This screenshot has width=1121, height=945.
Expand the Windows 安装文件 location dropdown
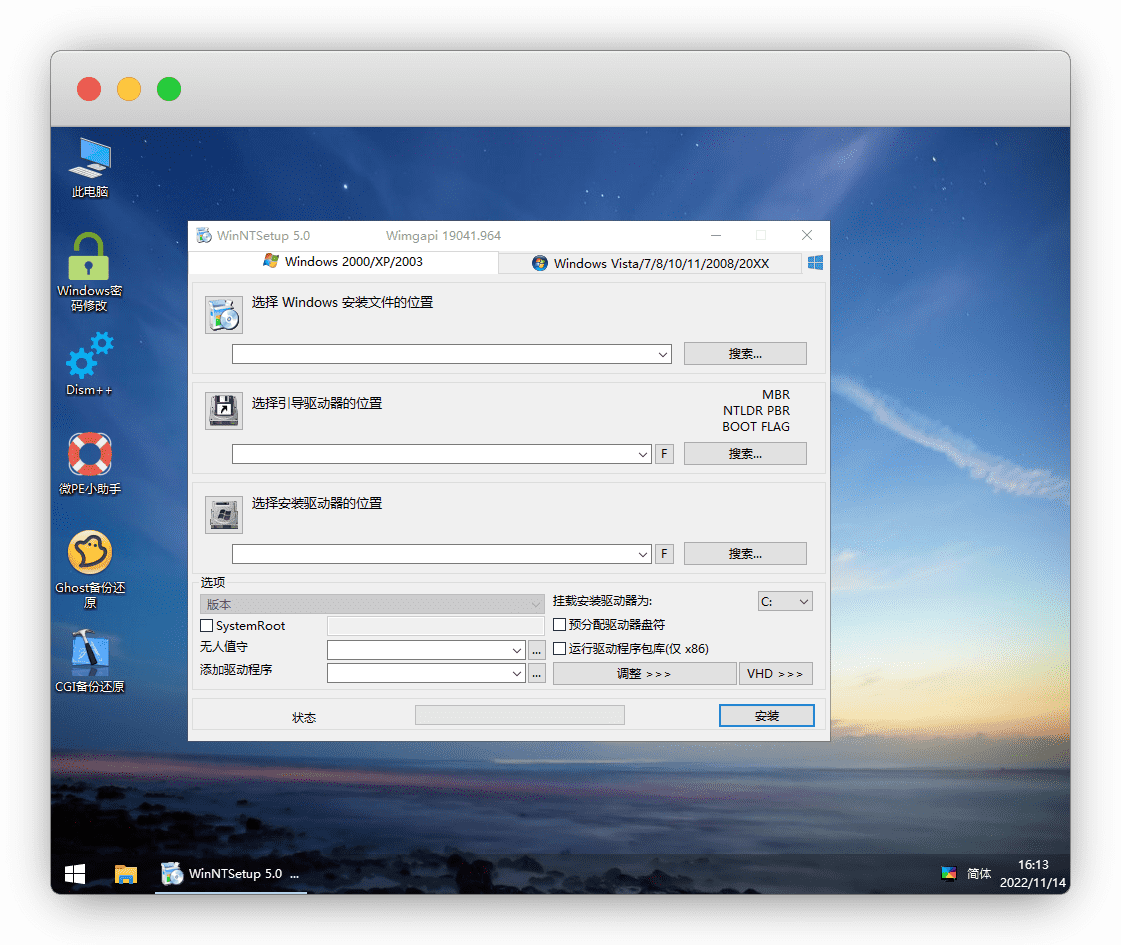pyautogui.click(x=664, y=354)
